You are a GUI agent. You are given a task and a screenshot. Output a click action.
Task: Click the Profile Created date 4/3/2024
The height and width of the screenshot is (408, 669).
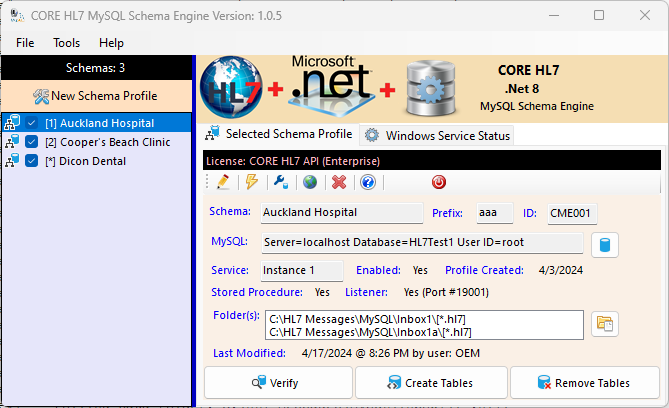(x=561, y=270)
